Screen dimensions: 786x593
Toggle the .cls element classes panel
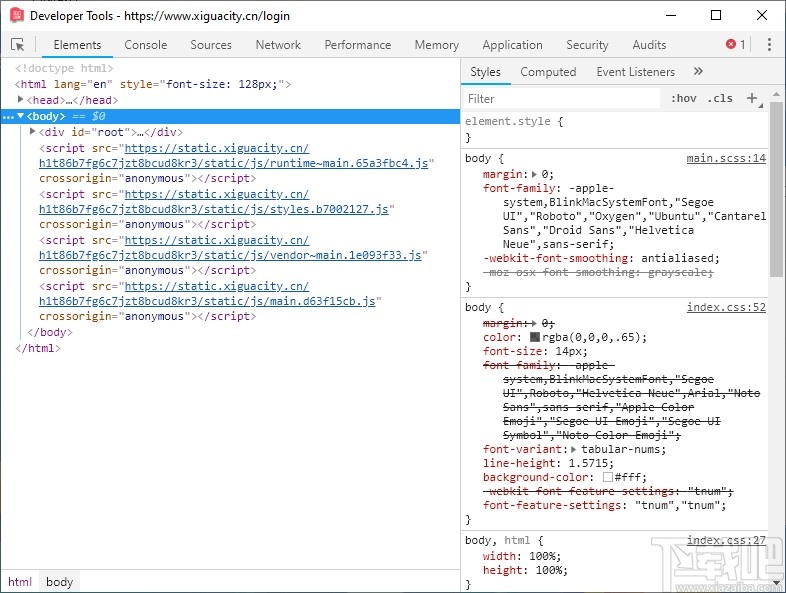pos(719,99)
